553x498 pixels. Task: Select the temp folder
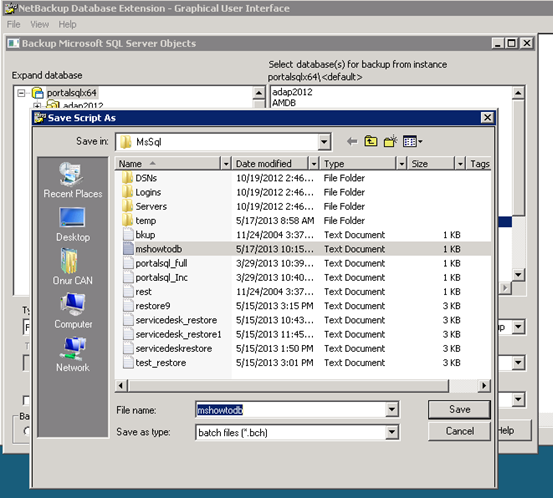click(146, 221)
